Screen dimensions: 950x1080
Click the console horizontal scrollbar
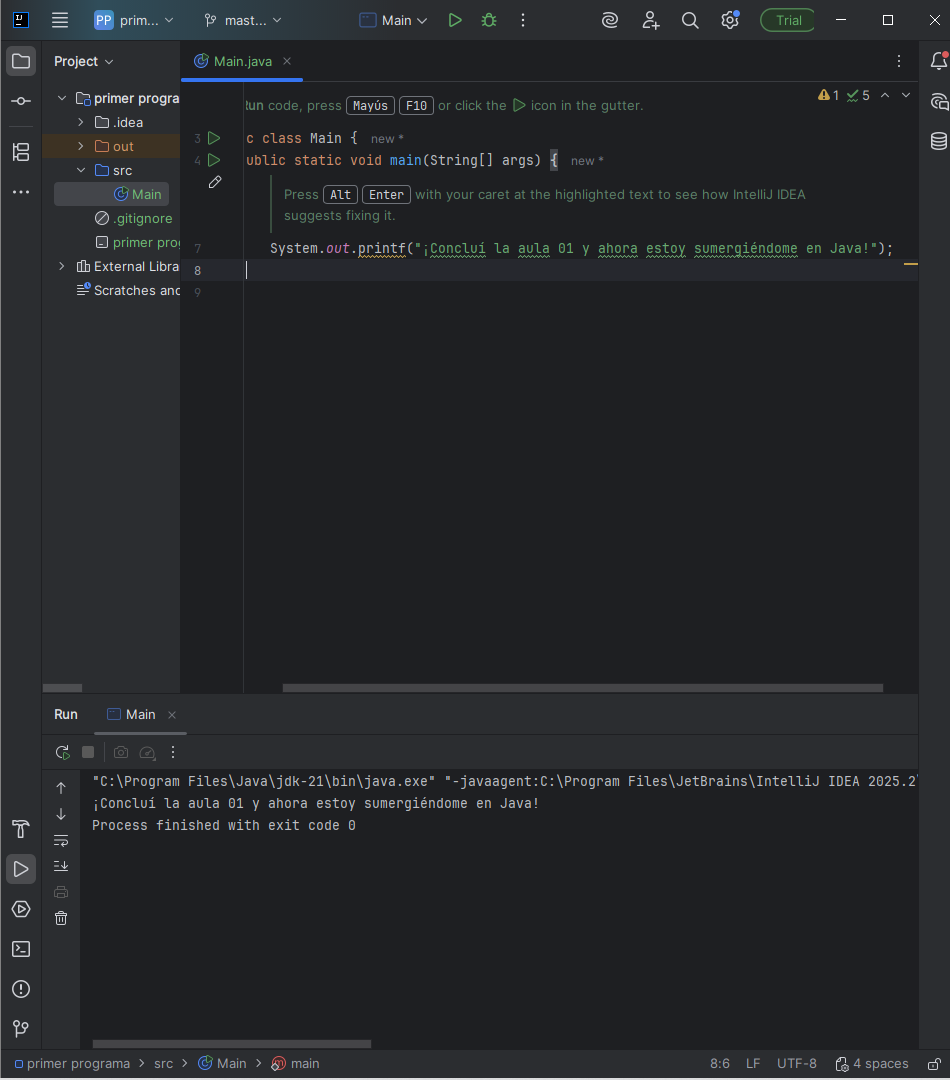coord(231,1044)
